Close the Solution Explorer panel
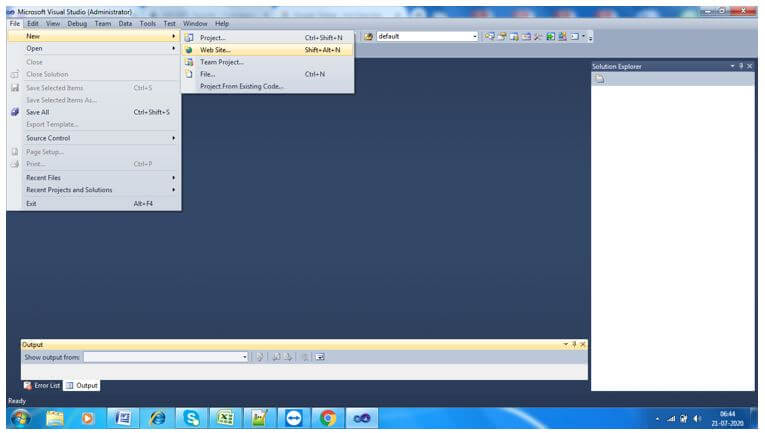This screenshot has width=765, height=433. [x=749, y=66]
